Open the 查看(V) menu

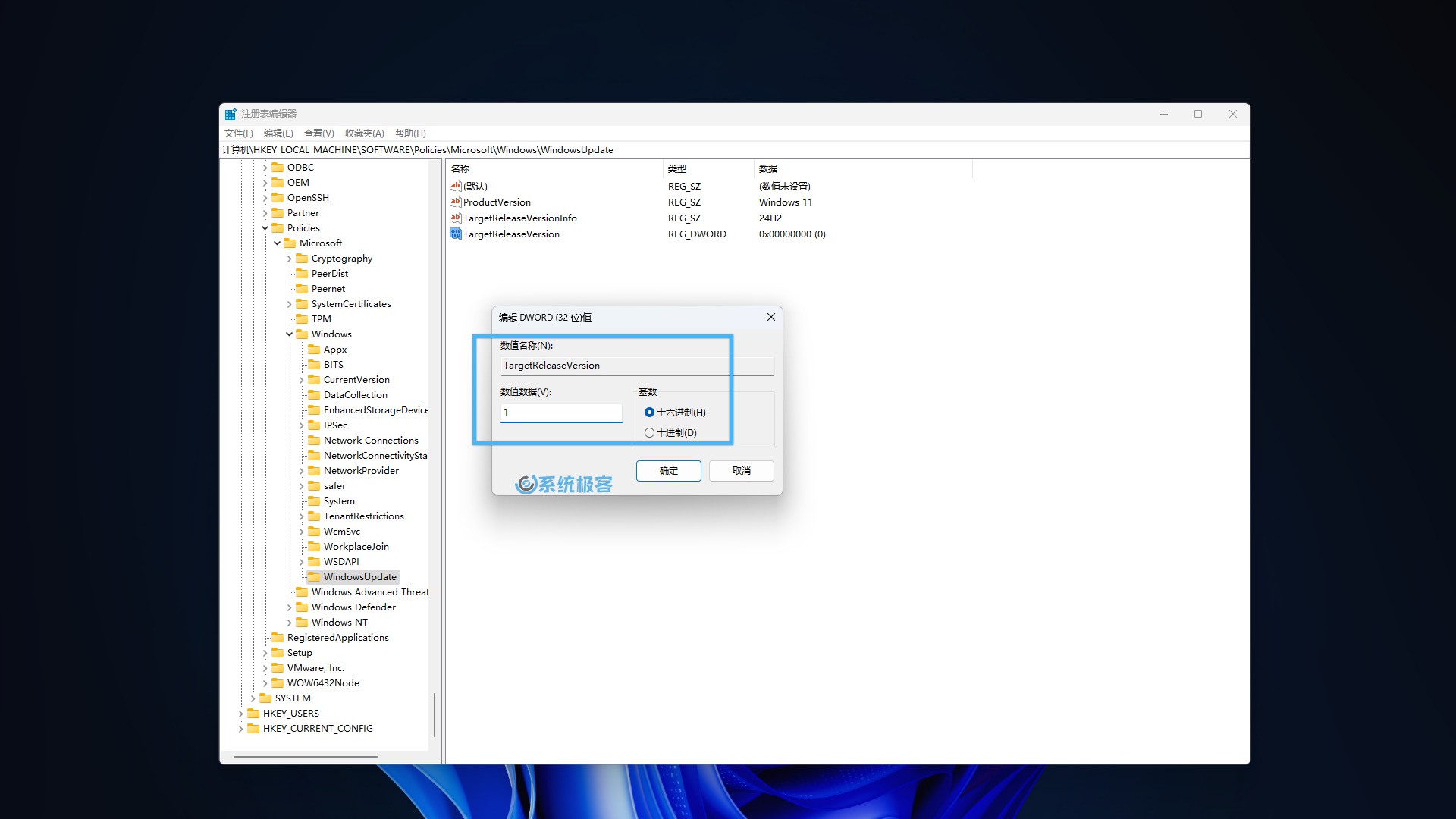point(319,133)
